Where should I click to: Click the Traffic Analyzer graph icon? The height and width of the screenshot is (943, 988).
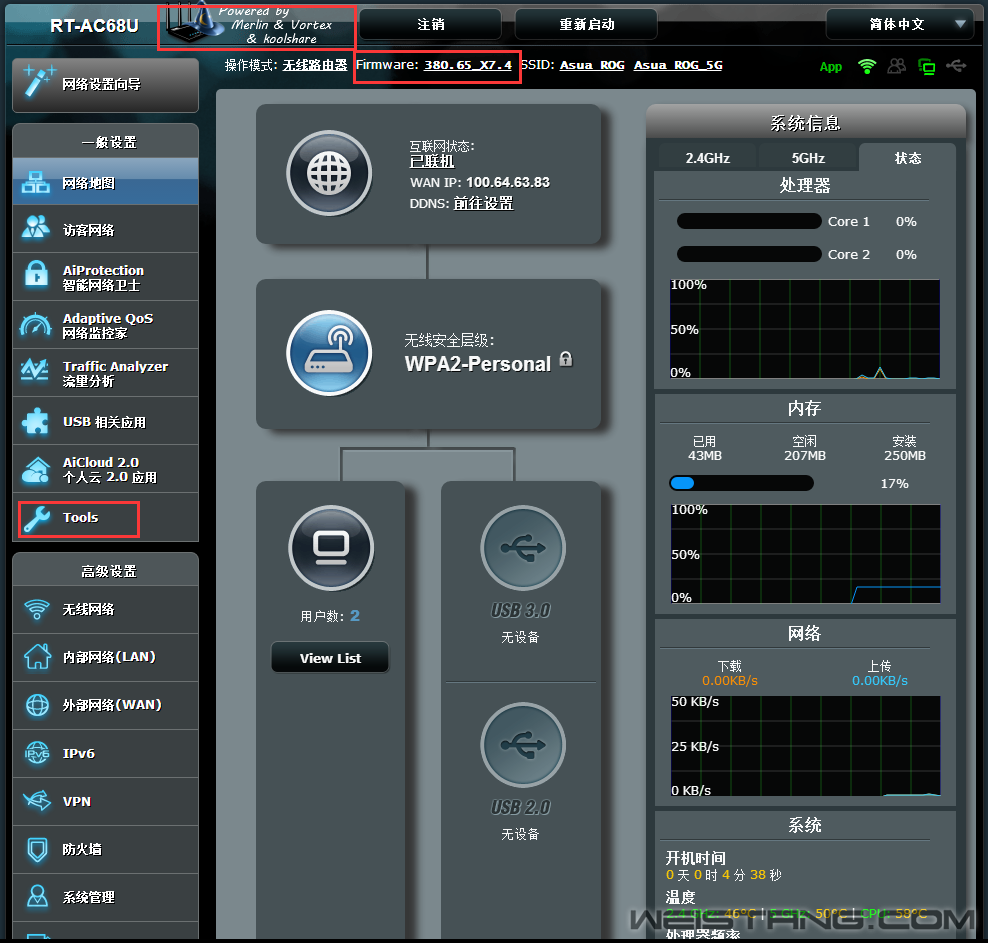[35, 370]
